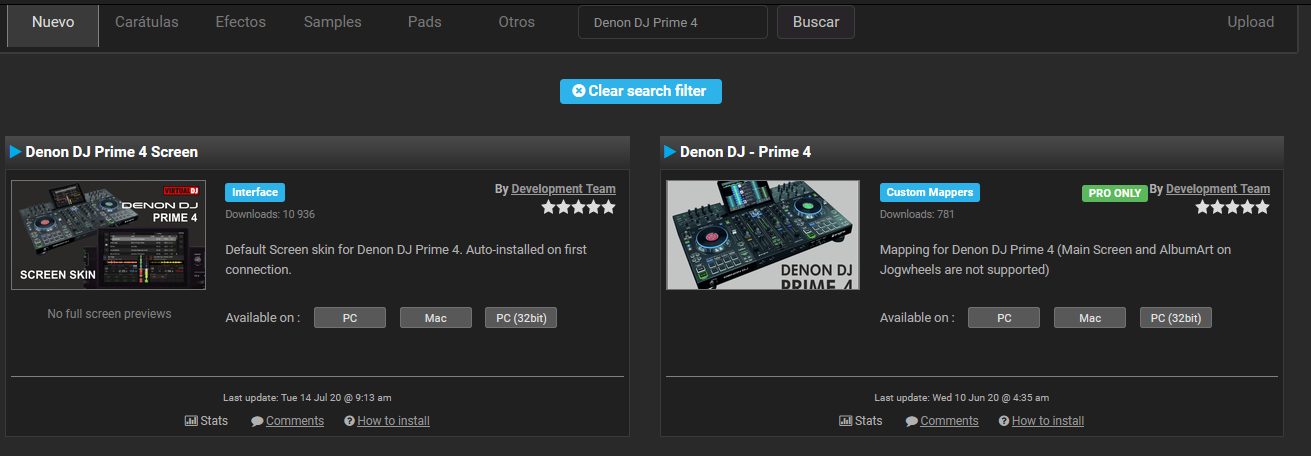Click comment bubble icon on Prime 4 mapper card
The image size is (1311, 456).
point(912,421)
